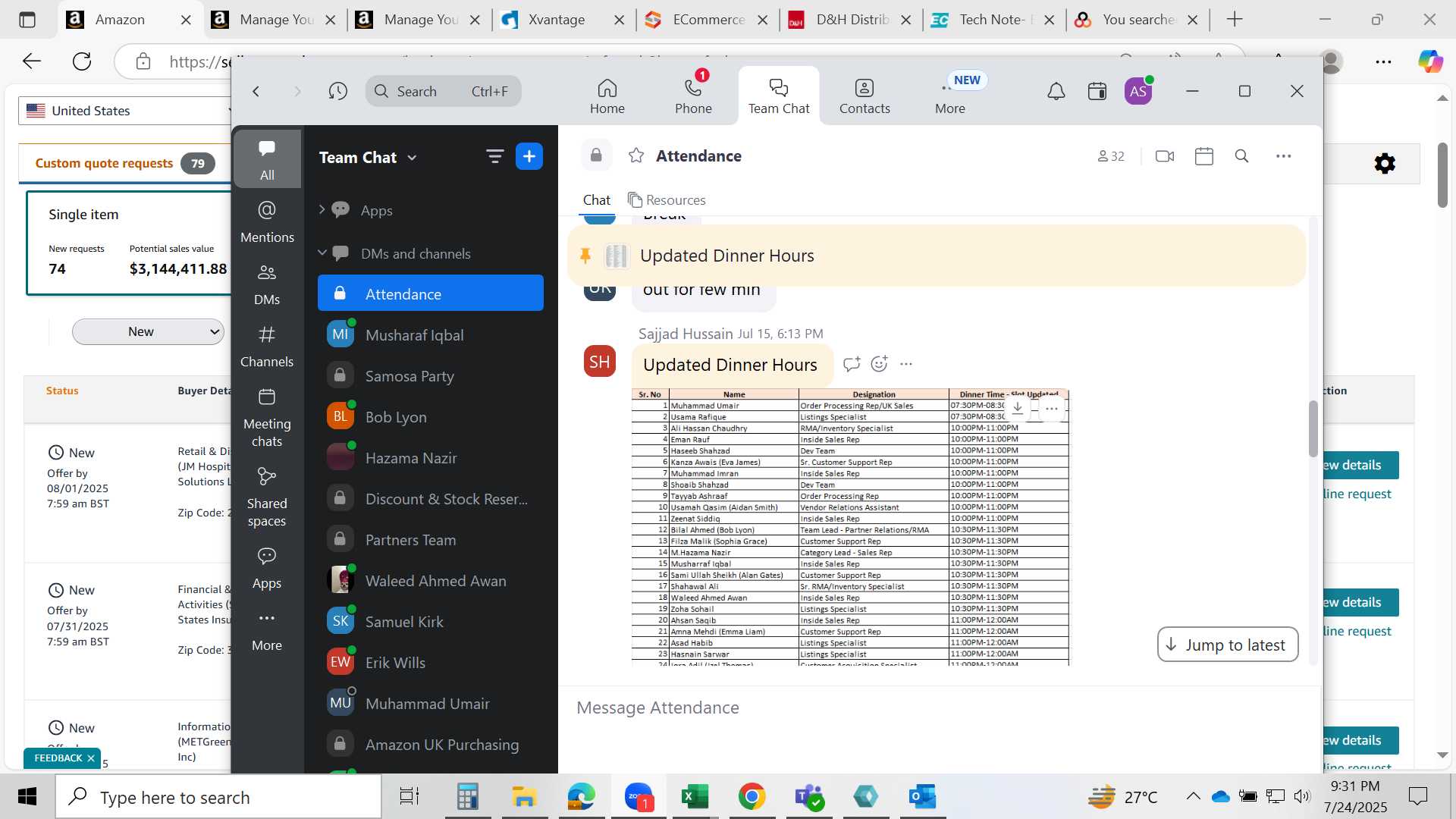This screenshot has height=819, width=1456.
Task: Open chat with Erik Wills
Action: coord(430,662)
